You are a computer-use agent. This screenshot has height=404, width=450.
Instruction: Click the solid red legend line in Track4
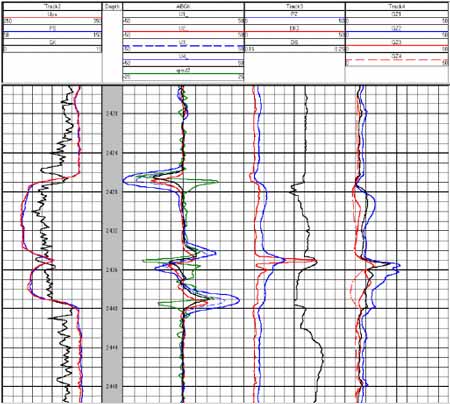397,46
